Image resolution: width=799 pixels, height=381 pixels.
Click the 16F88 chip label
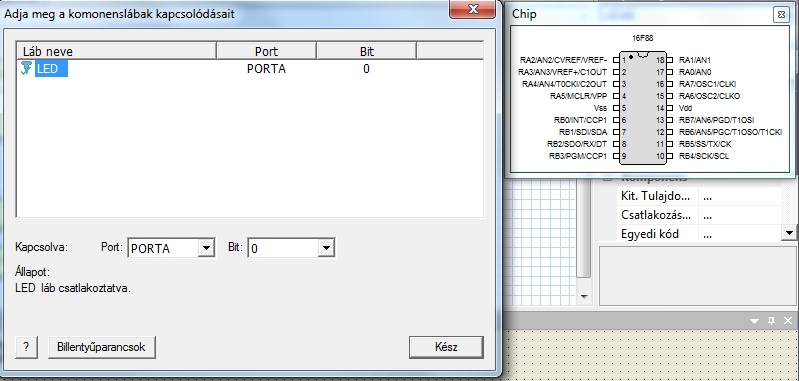[643, 38]
